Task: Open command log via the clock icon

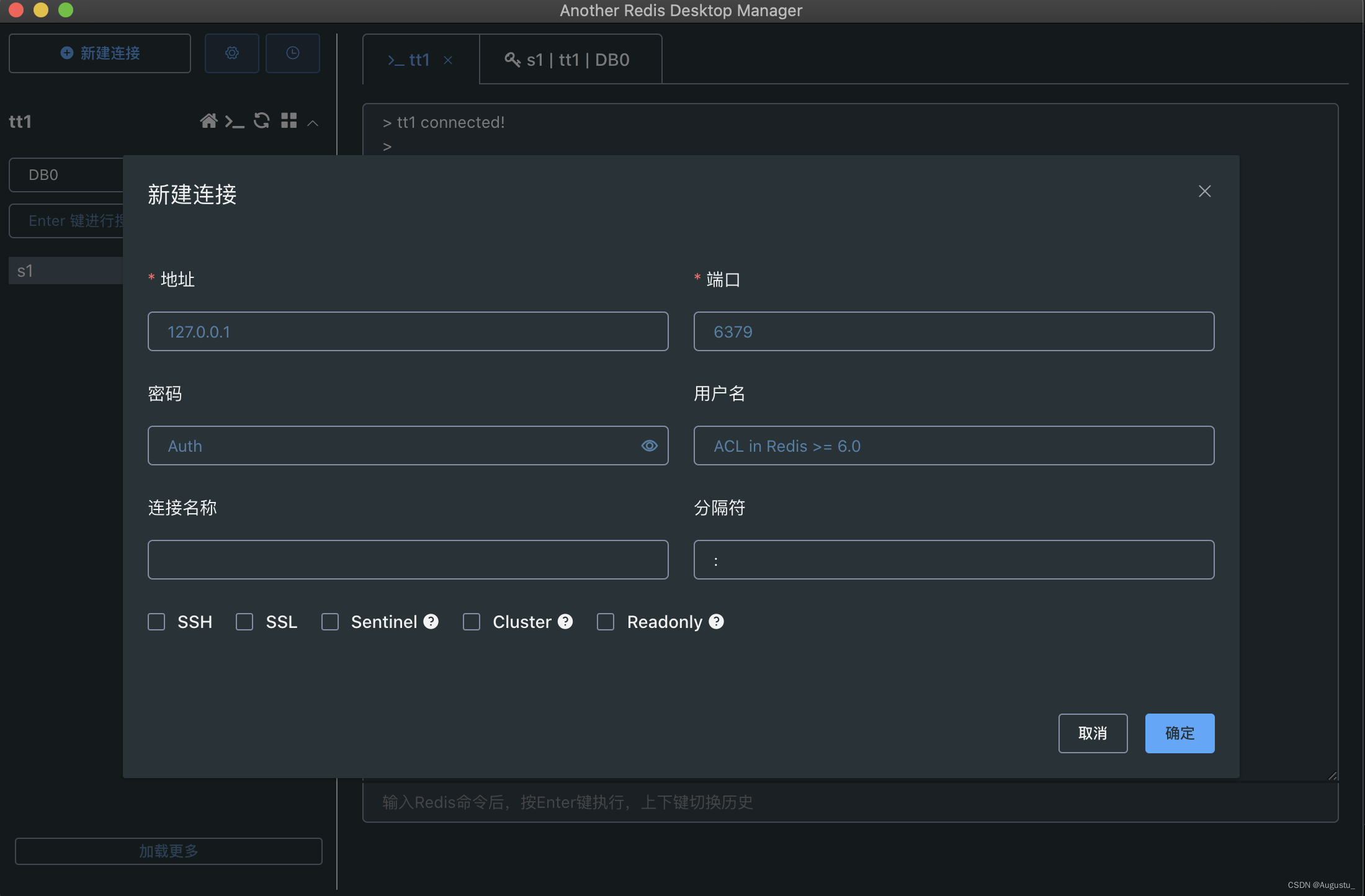Action: [292, 53]
